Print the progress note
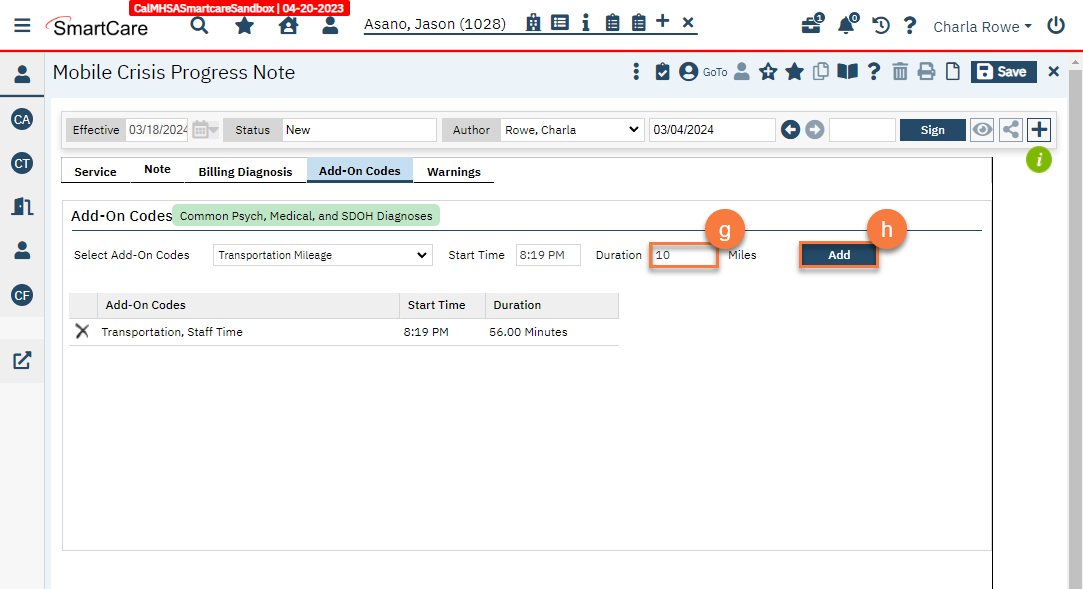The width and height of the screenshot is (1083, 589). pyautogui.click(x=926, y=72)
